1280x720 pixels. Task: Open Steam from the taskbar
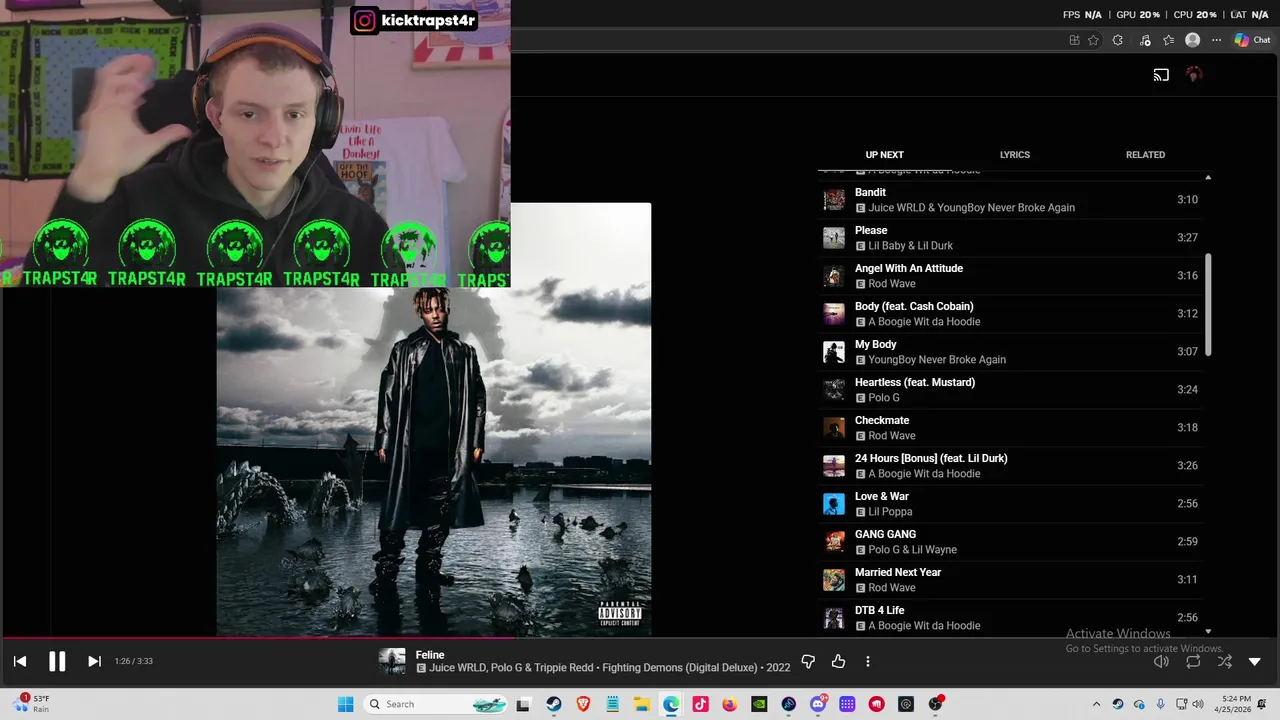pos(553,704)
